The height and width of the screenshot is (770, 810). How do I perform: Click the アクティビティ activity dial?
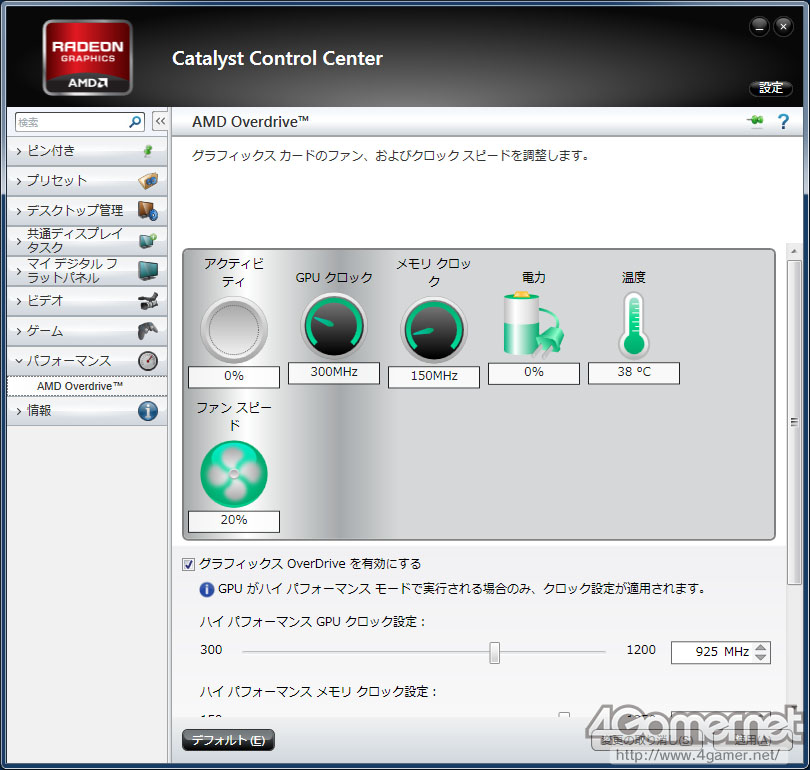pyautogui.click(x=234, y=329)
